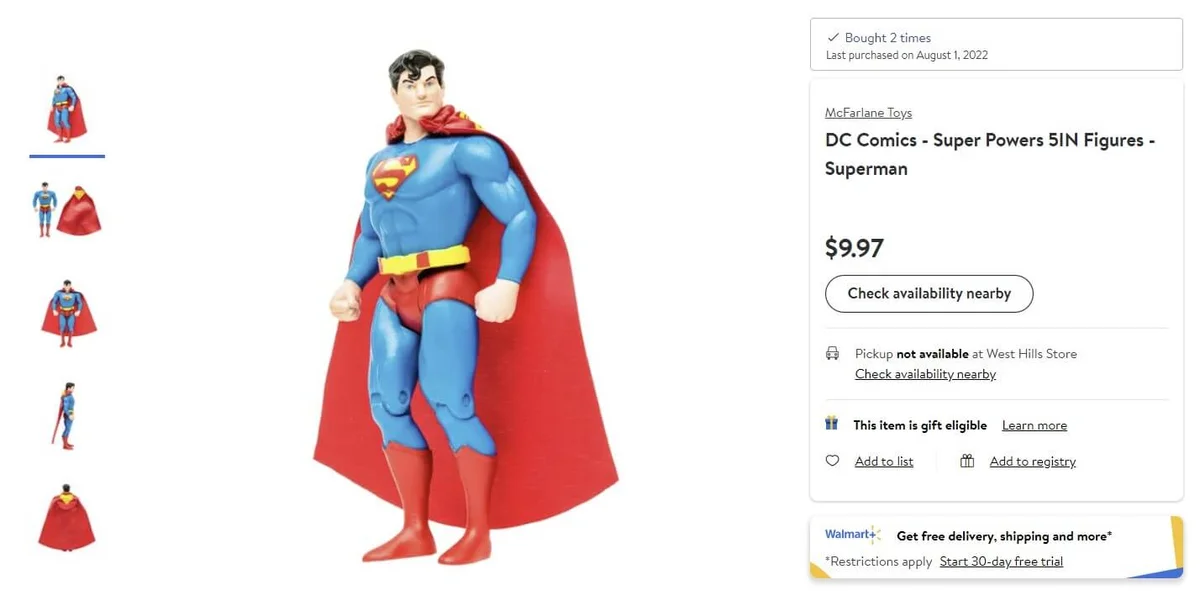Open the Learn more link for gift eligibility

(x=1034, y=425)
